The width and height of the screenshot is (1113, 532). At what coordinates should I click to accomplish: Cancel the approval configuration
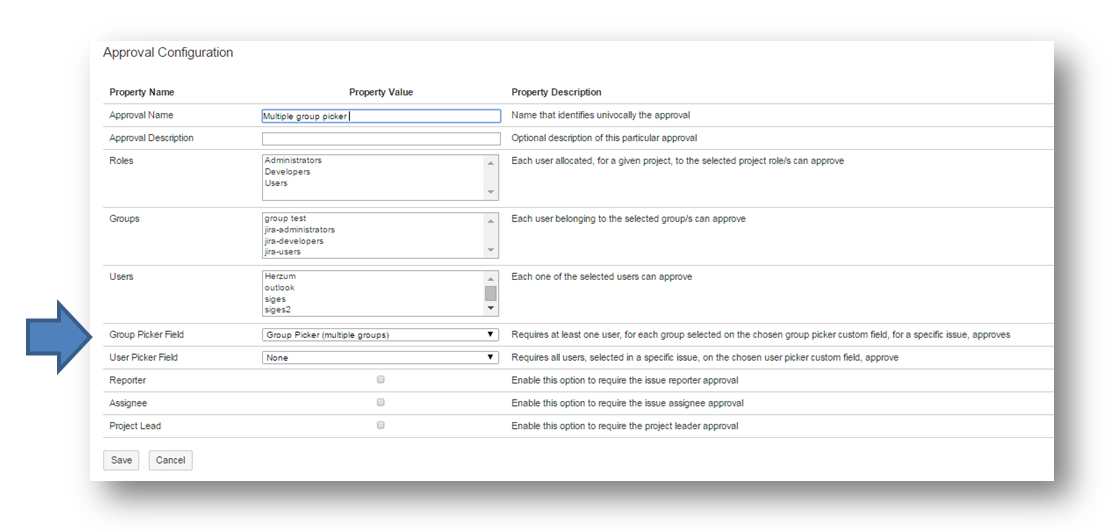[170, 460]
